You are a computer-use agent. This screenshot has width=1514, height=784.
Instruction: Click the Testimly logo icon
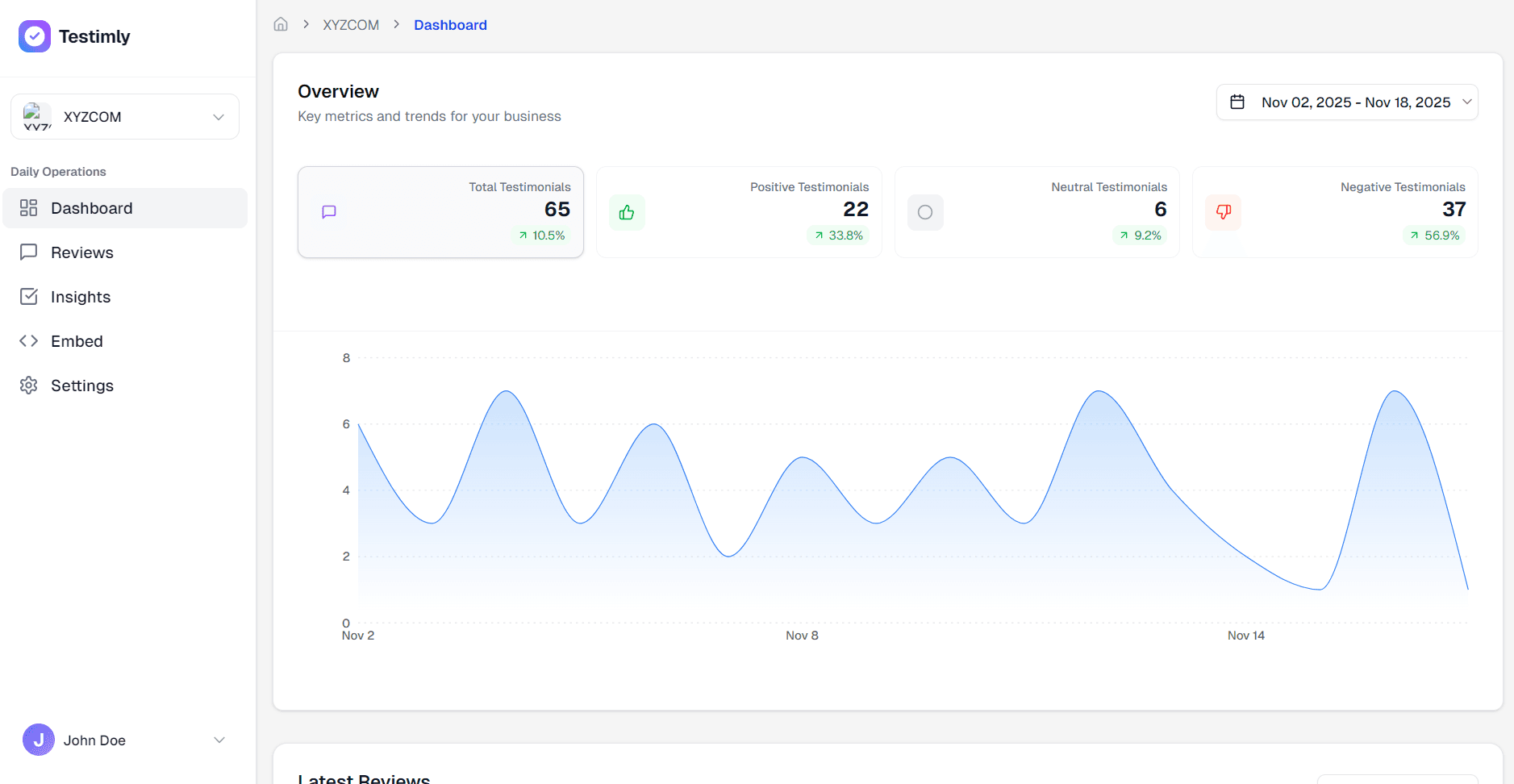point(35,35)
